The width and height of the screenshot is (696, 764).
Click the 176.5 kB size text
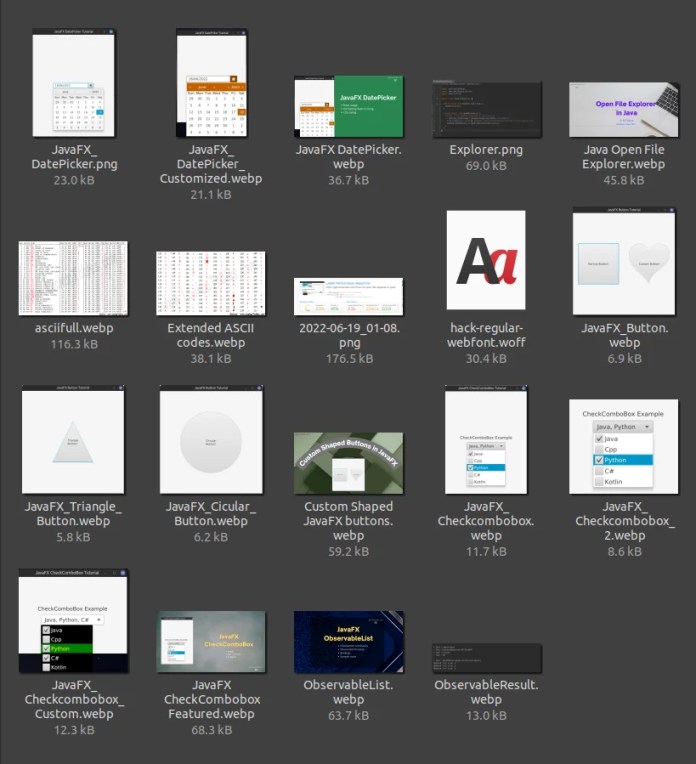tap(349, 359)
